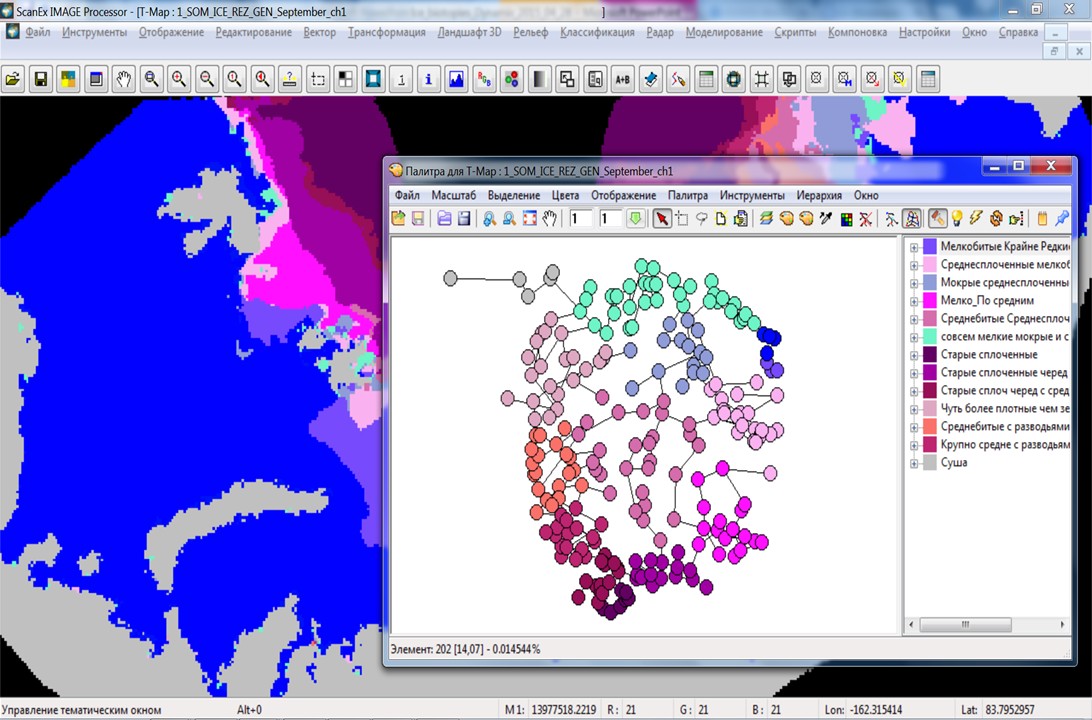Click the color swatch beside 'Среднебитые с разводьями'

(x=930, y=427)
